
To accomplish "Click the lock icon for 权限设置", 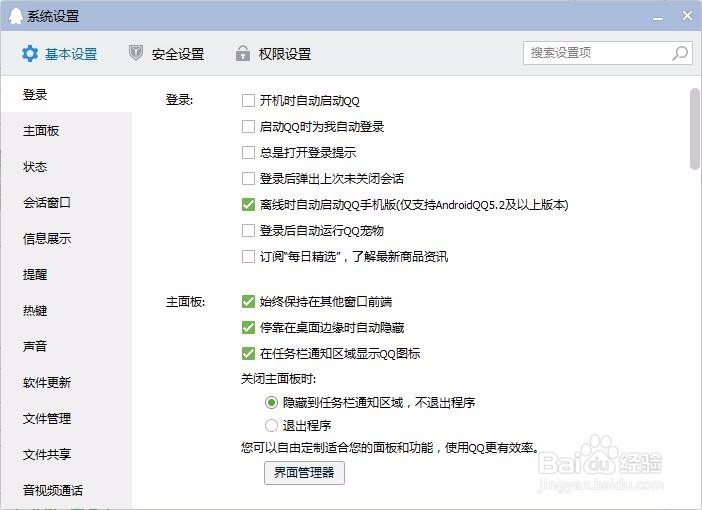I will [x=243, y=53].
